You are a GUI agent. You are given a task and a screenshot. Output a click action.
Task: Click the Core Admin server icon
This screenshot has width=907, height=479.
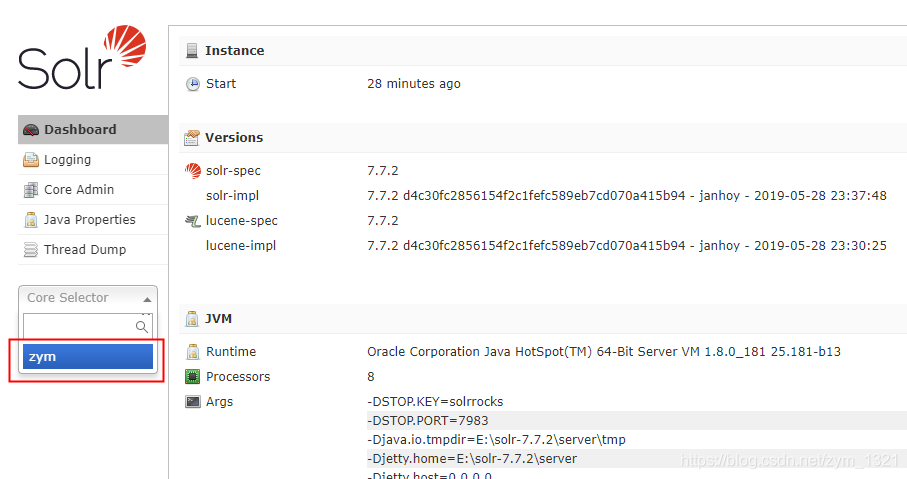[31, 190]
